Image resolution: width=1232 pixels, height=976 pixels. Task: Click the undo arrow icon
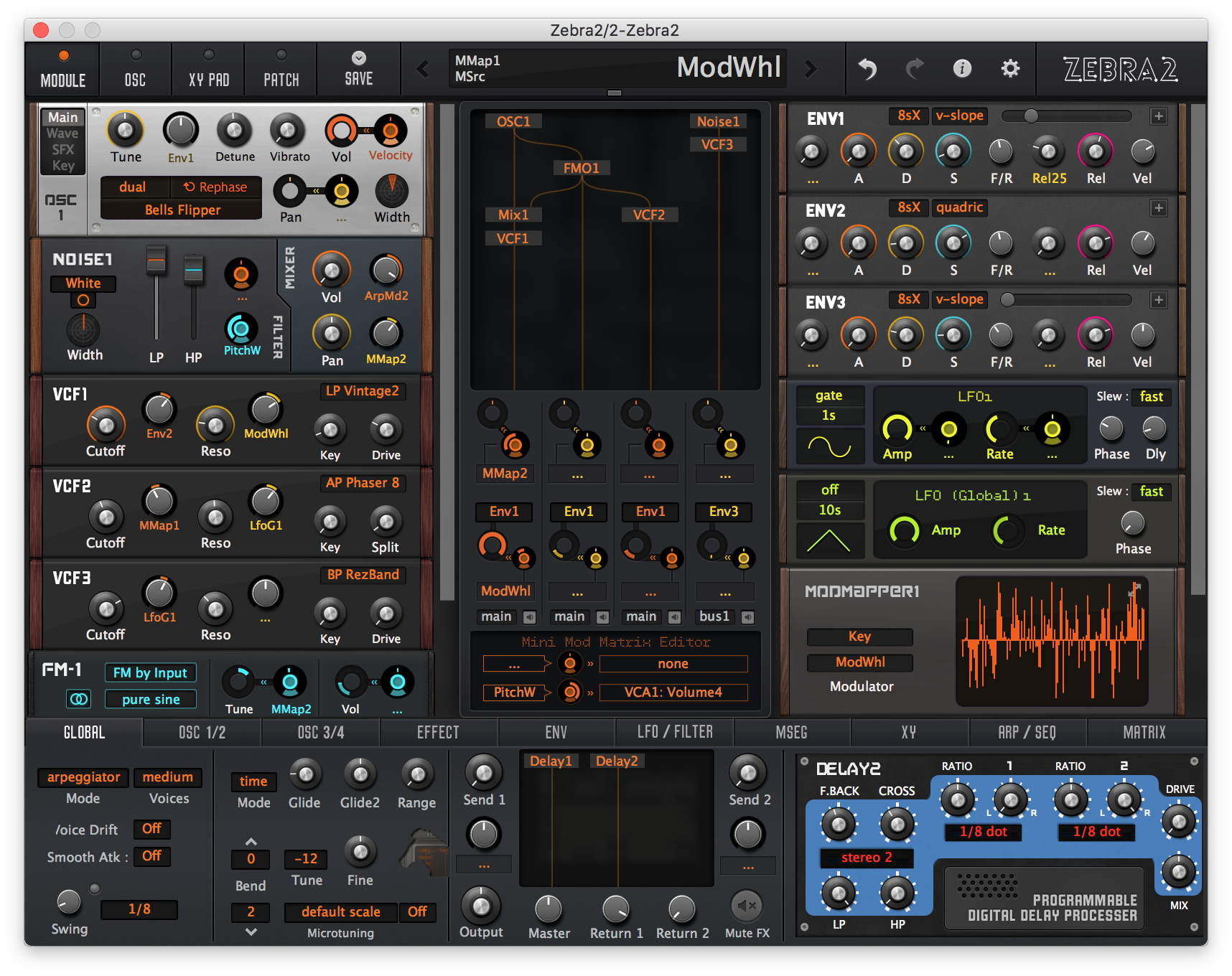868,69
